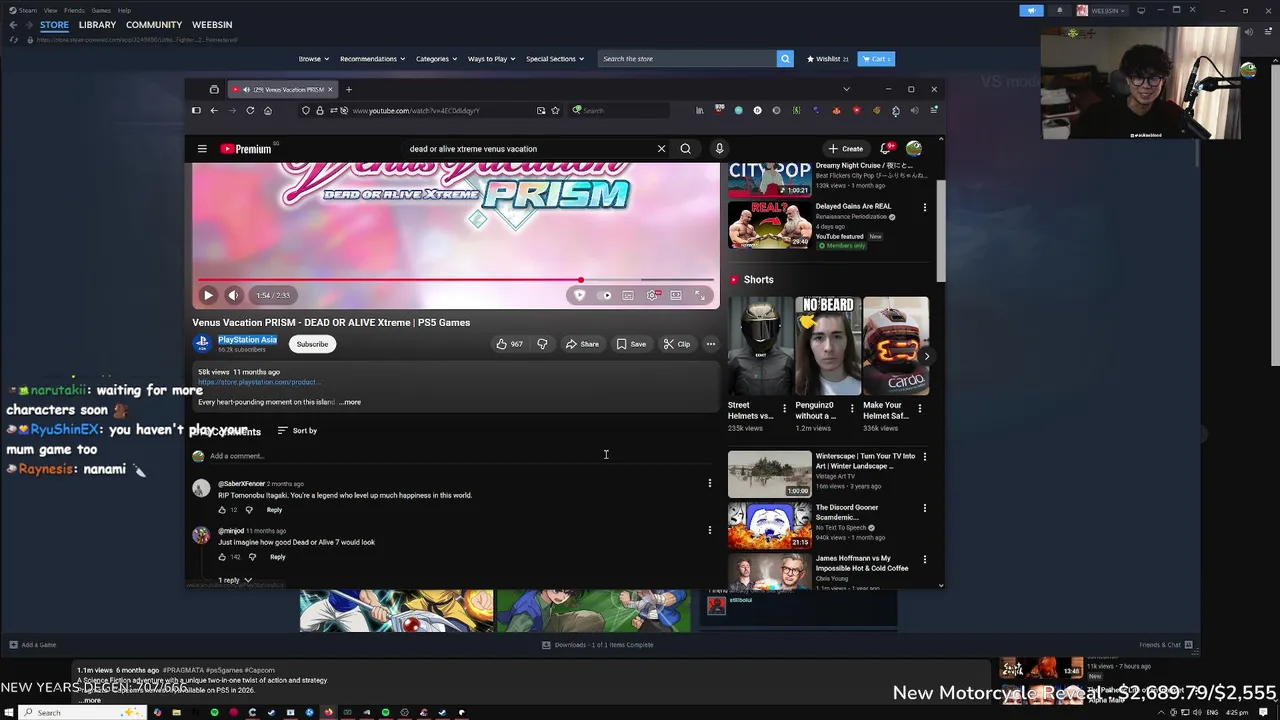This screenshot has width=1280, height=720.
Task: Open YouTube notifications bell
Action: tap(886, 149)
